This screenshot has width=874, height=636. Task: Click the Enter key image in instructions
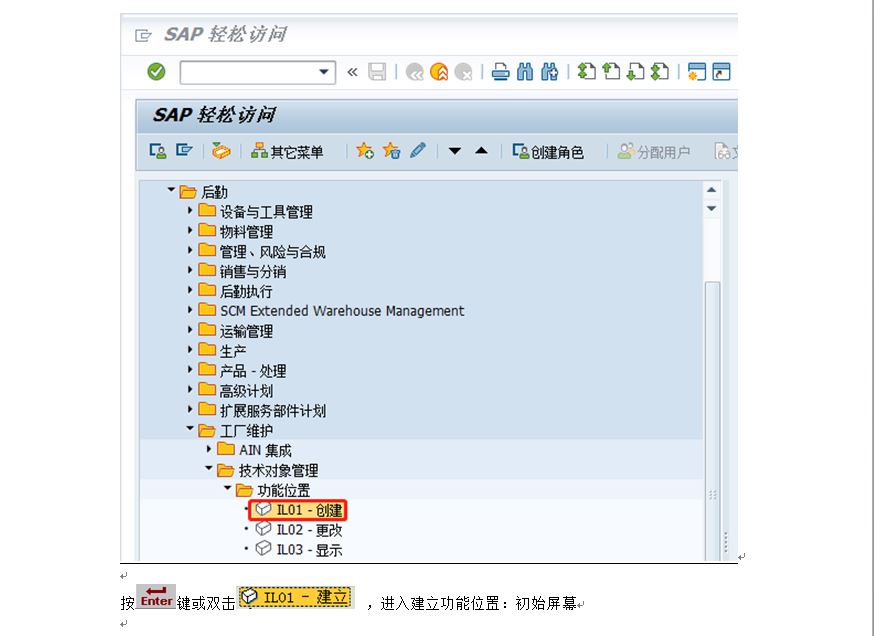click(156, 596)
